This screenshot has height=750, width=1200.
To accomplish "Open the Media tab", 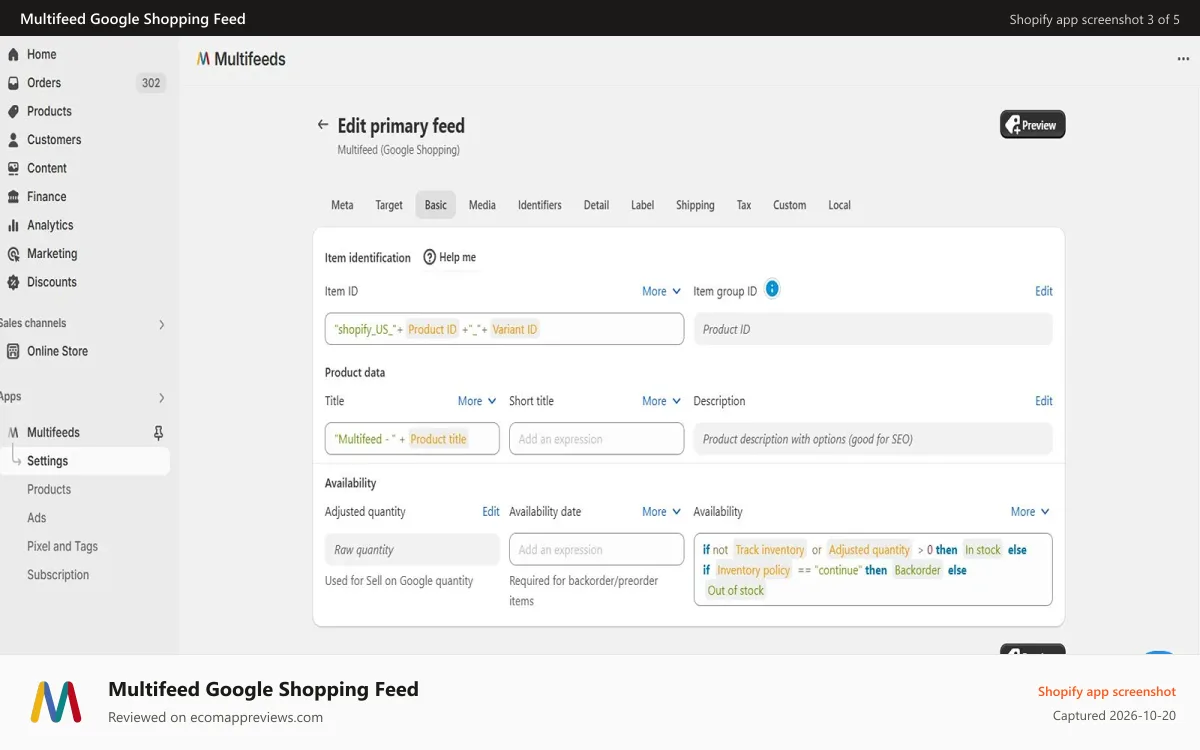I will pyautogui.click(x=482, y=205).
